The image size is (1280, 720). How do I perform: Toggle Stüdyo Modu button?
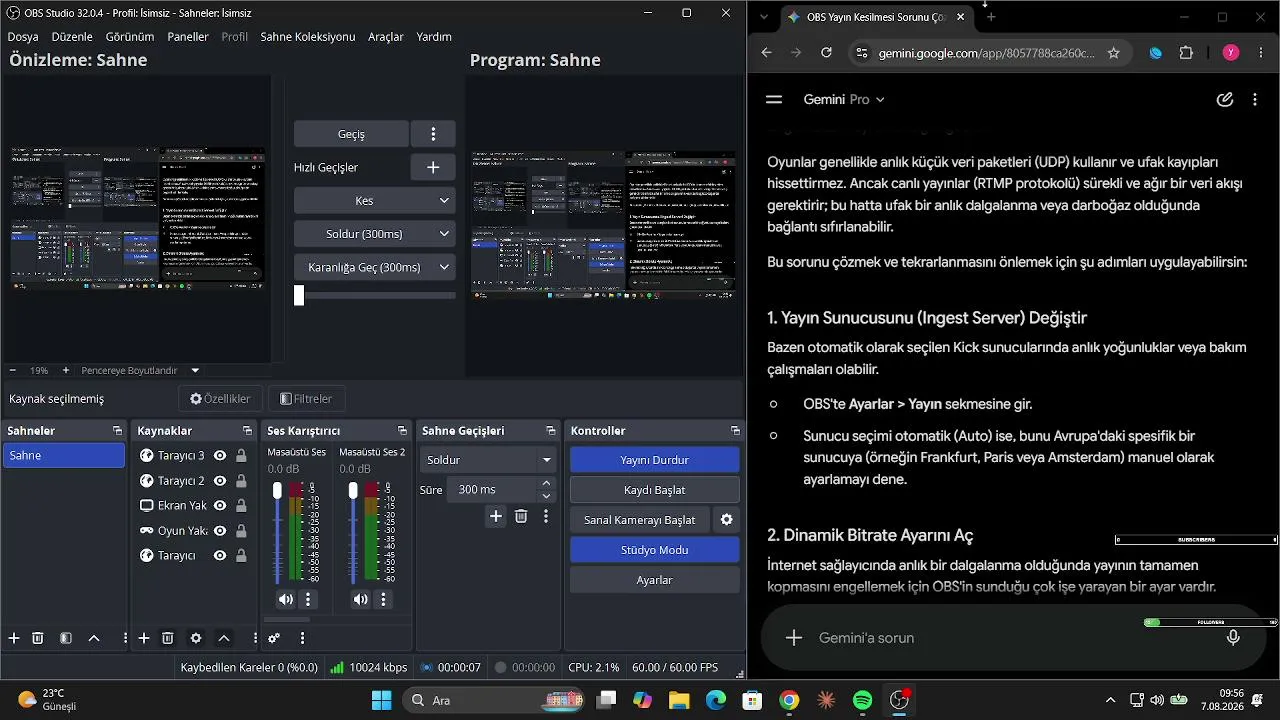click(655, 550)
